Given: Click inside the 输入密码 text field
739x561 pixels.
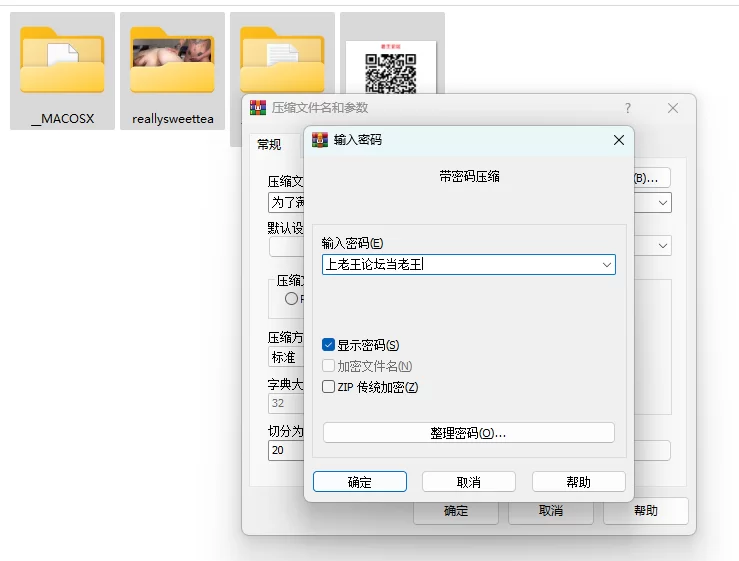Looking at the screenshot, I should point(460,264).
